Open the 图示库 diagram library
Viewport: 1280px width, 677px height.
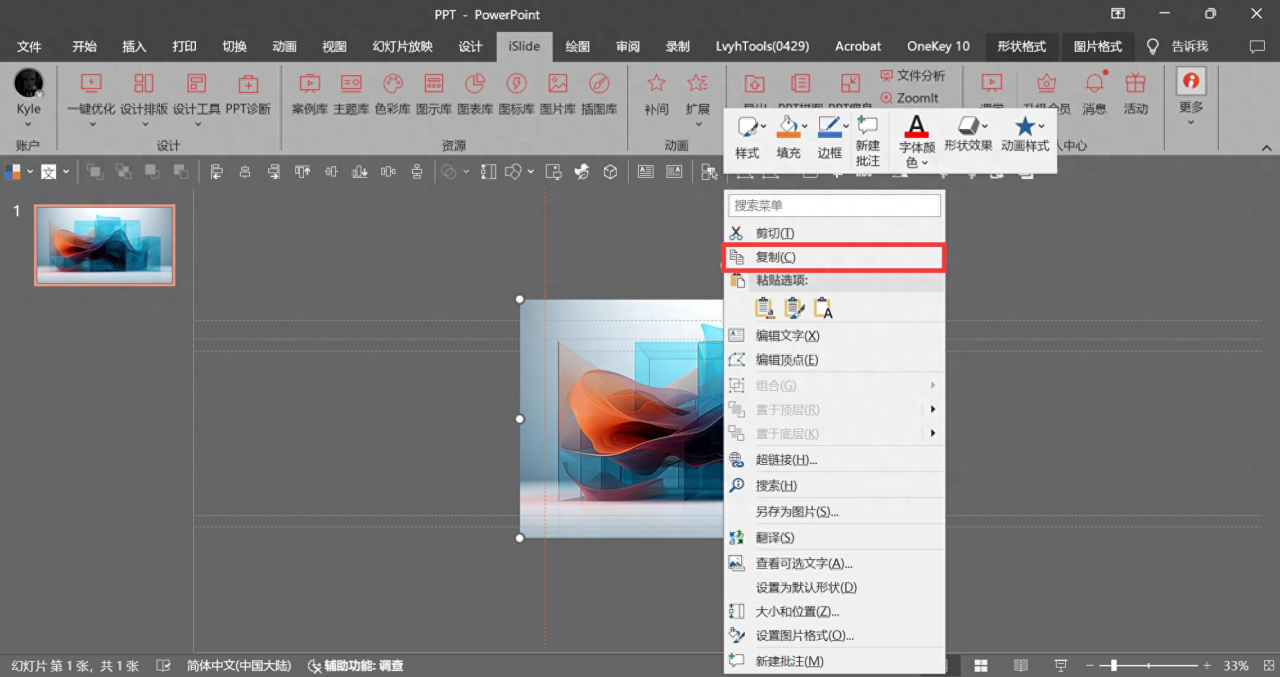coord(434,93)
